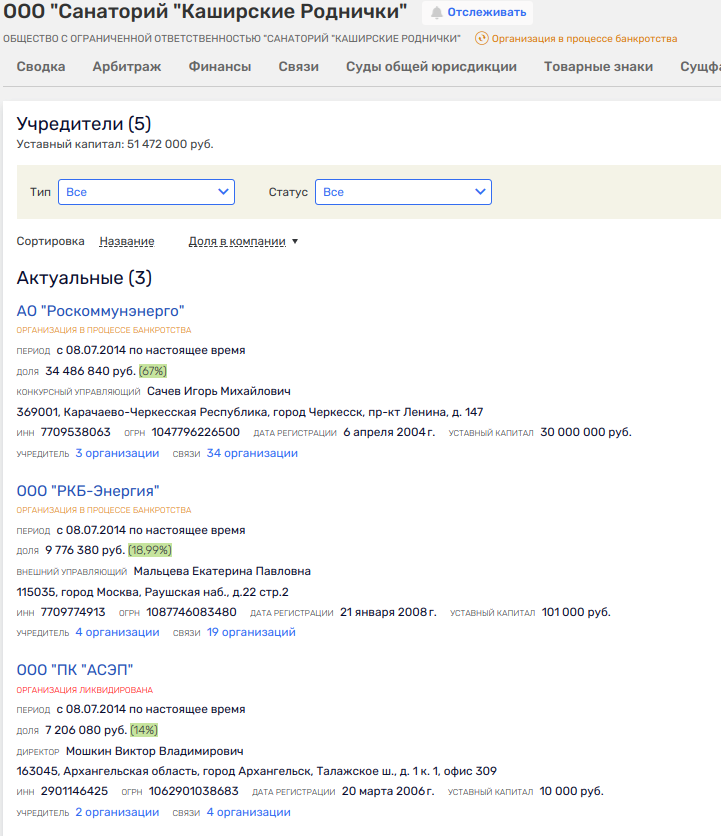
Task: Click manager name Мальцева Екатерина Павловна
Action: tap(222, 572)
